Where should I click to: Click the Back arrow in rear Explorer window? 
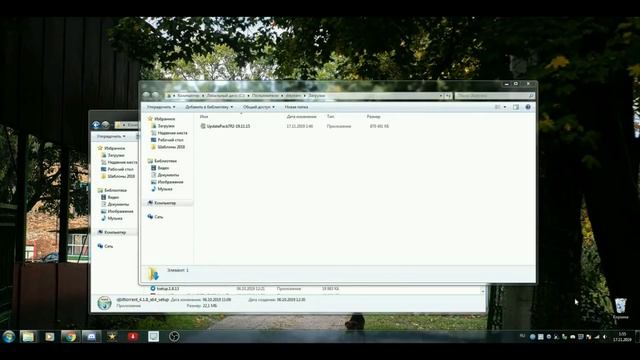(x=96, y=125)
